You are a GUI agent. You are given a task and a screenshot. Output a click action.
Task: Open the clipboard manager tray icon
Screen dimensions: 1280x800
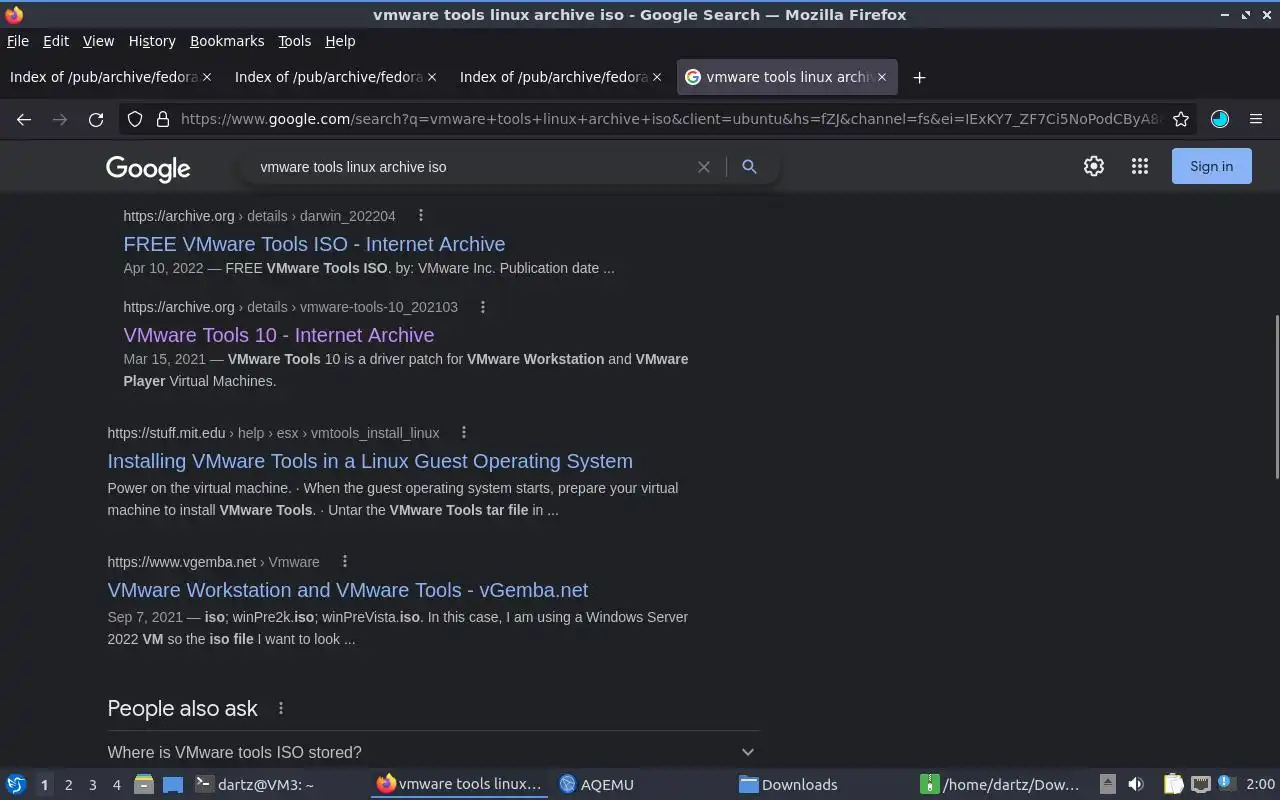pyautogui.click(x=1174, y=784)
